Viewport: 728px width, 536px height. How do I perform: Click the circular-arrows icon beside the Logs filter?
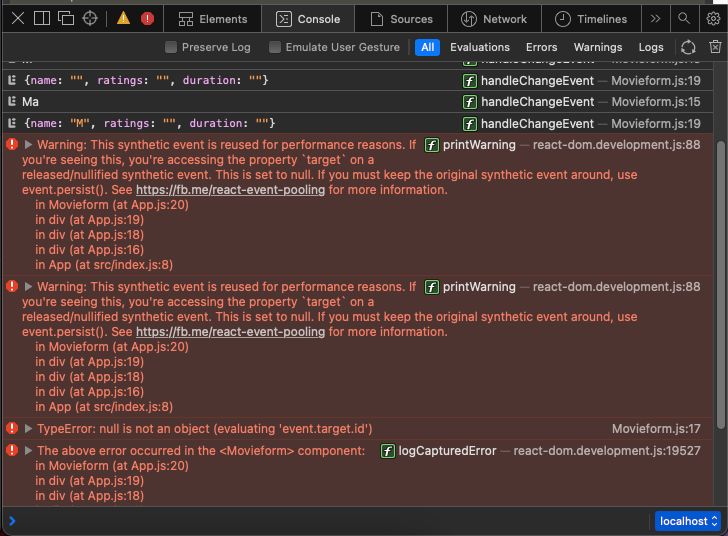(x=688, y=47)
